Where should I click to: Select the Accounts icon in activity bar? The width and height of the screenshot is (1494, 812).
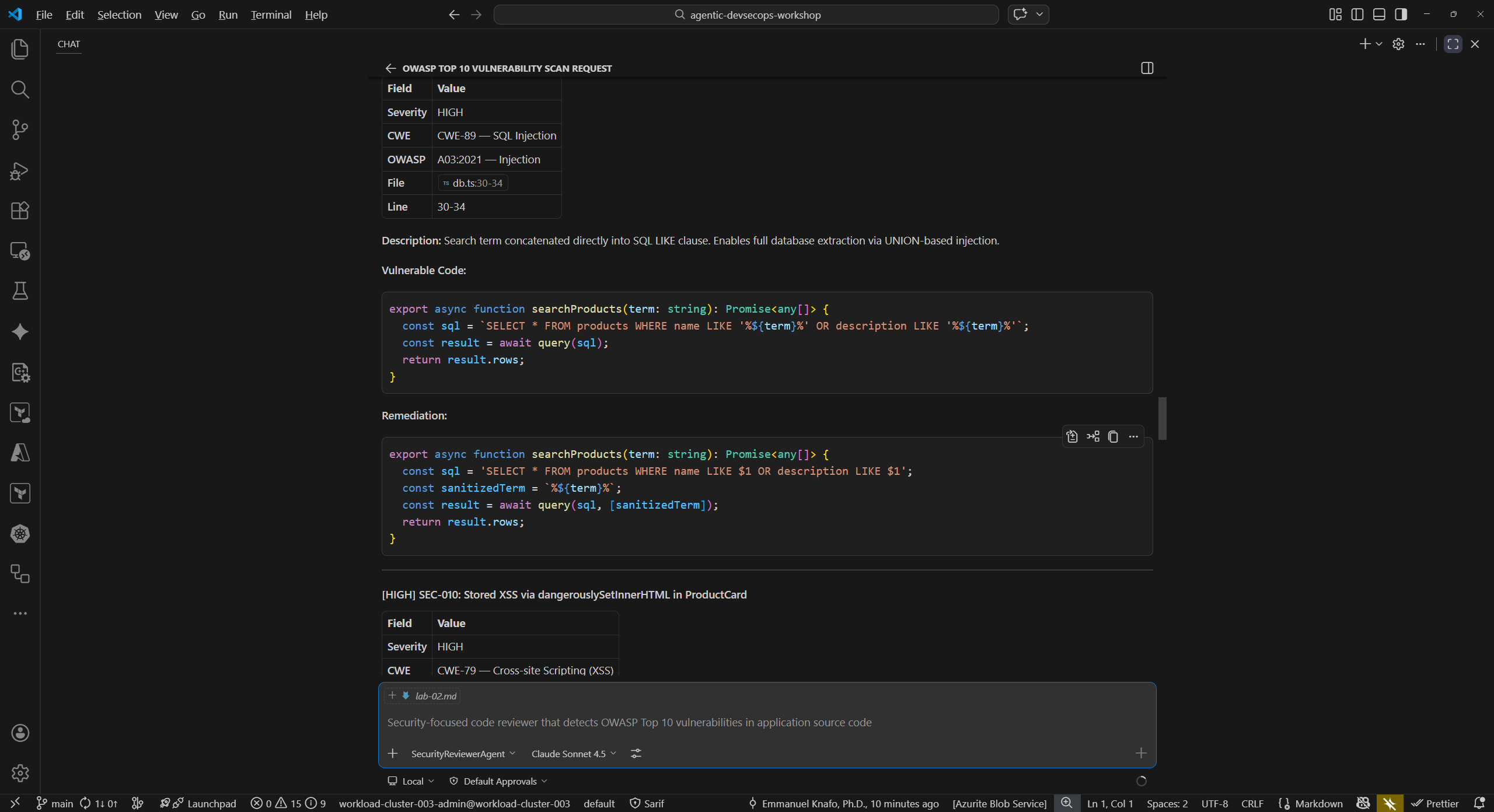[x=20, y=733]
